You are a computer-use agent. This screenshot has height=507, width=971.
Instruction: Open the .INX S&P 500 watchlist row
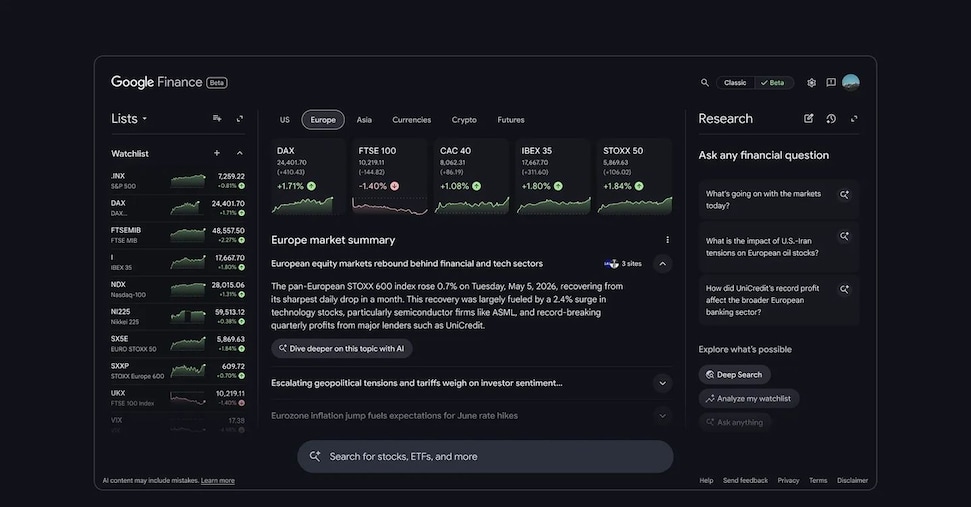(x=178, y=181)
